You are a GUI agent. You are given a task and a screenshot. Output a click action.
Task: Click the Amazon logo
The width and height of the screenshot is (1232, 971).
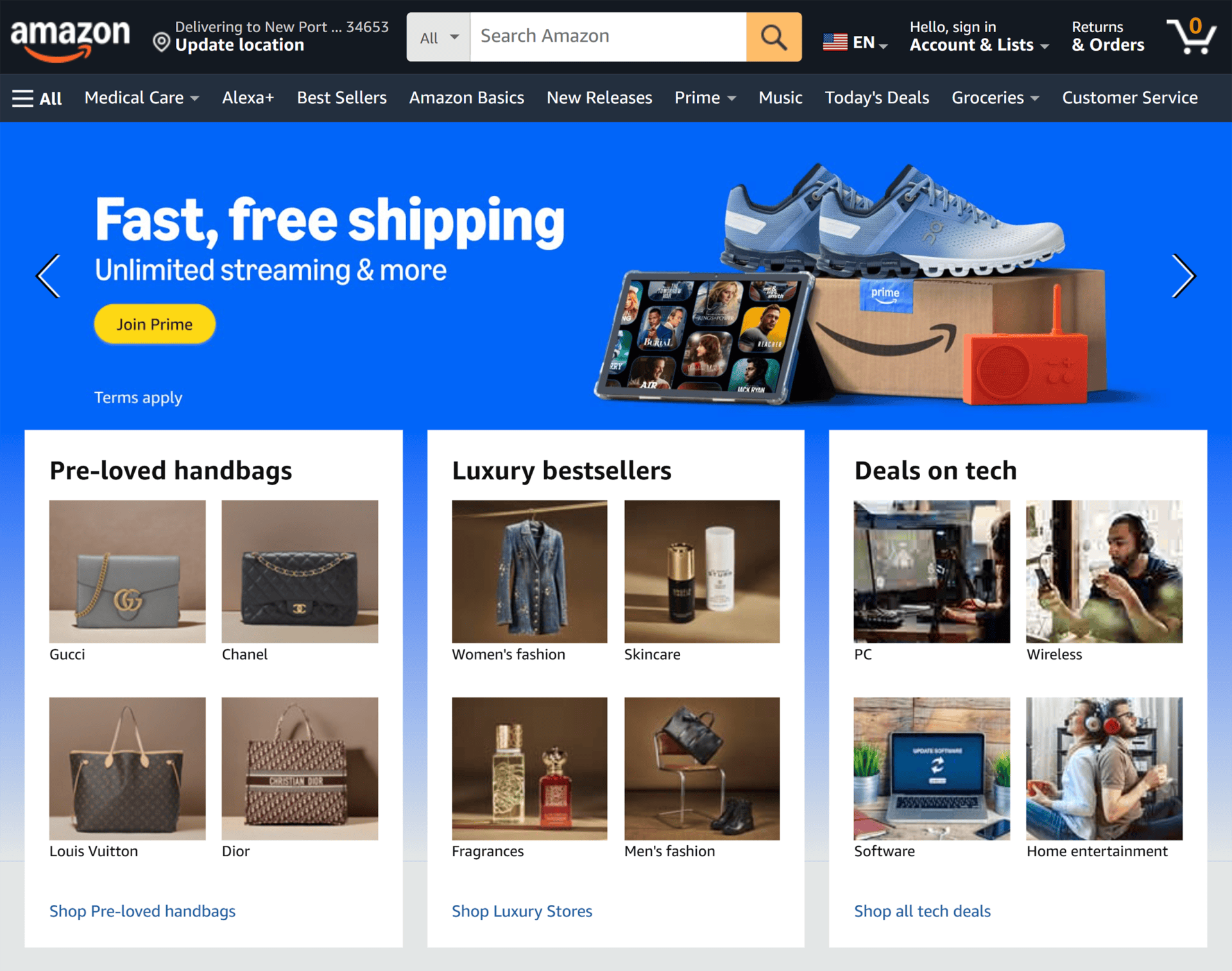tap(70, 39)
